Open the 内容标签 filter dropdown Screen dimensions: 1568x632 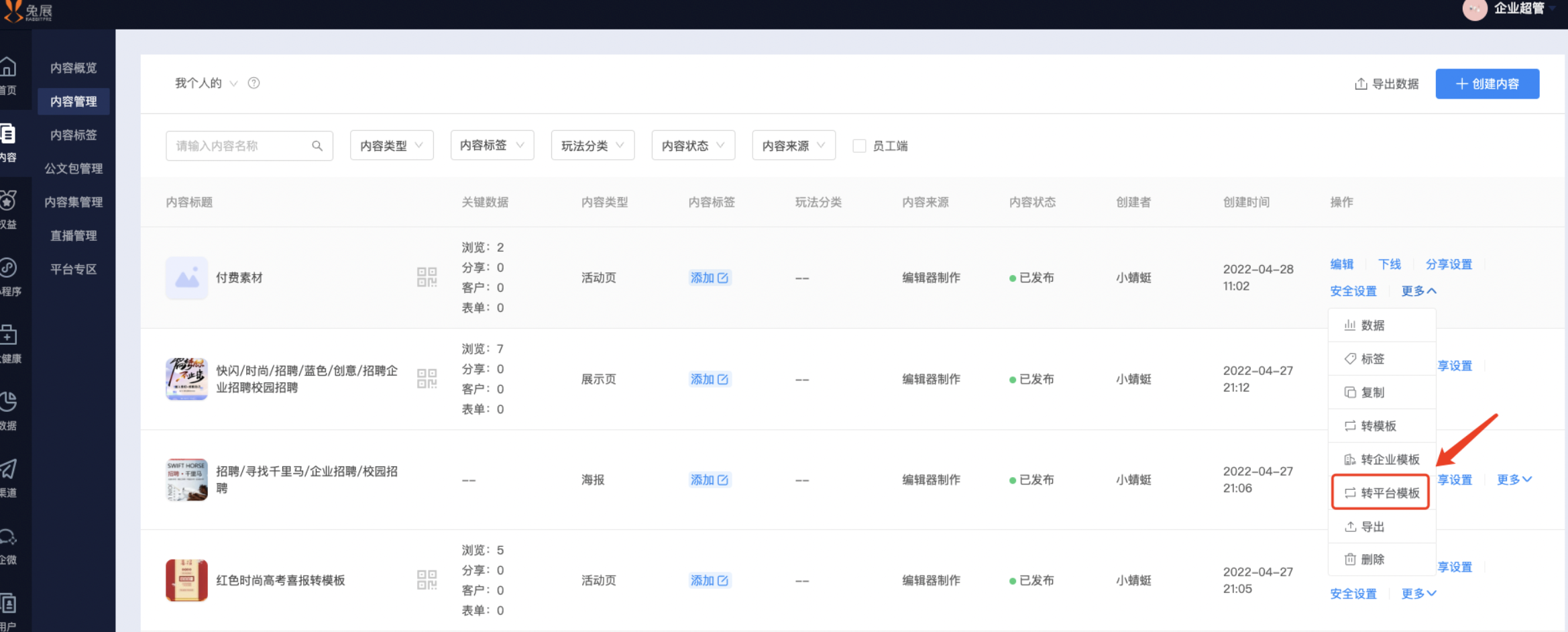(x=492, y=146)
